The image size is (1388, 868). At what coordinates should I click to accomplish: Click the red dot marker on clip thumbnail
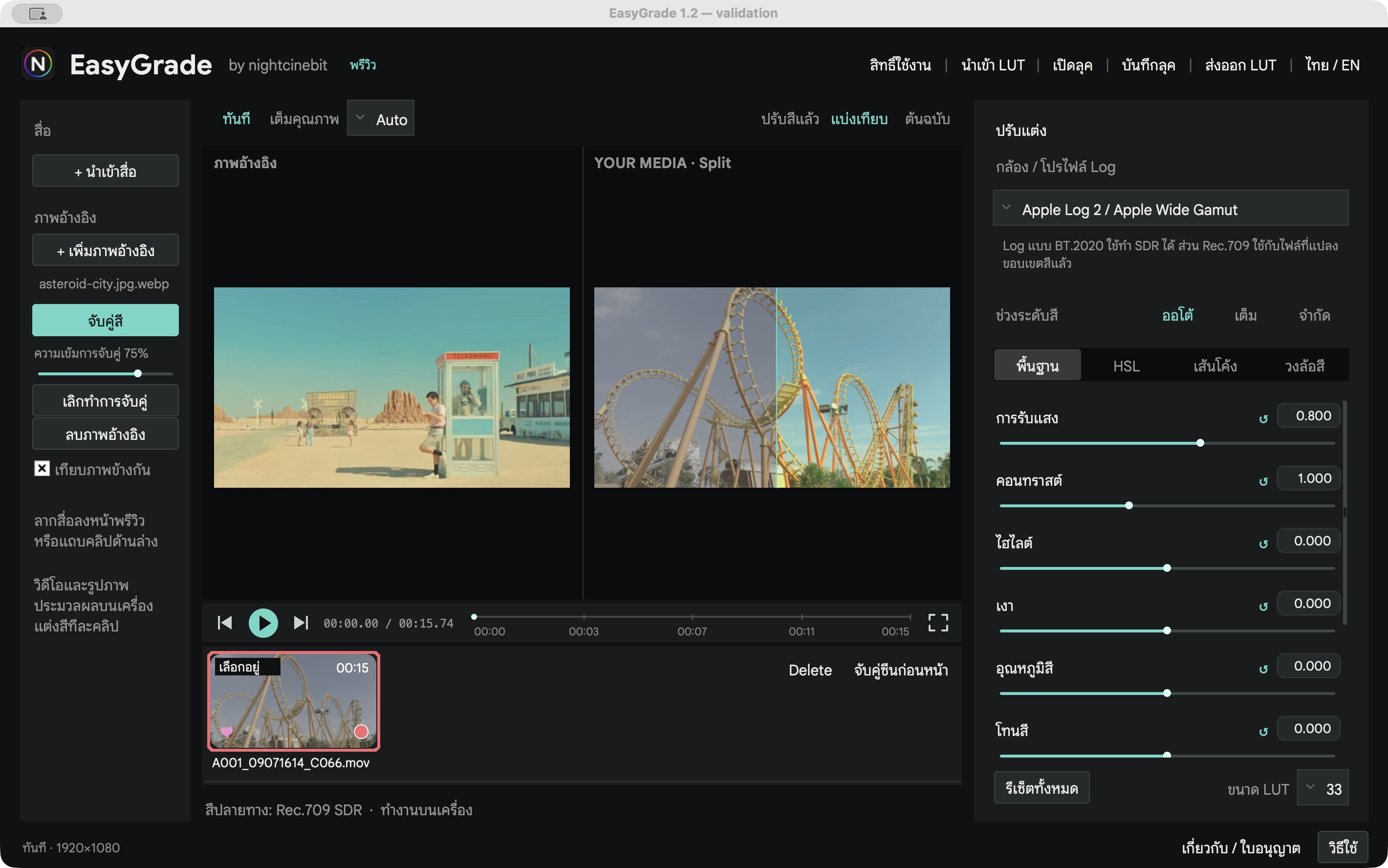(x=361, y=731)
